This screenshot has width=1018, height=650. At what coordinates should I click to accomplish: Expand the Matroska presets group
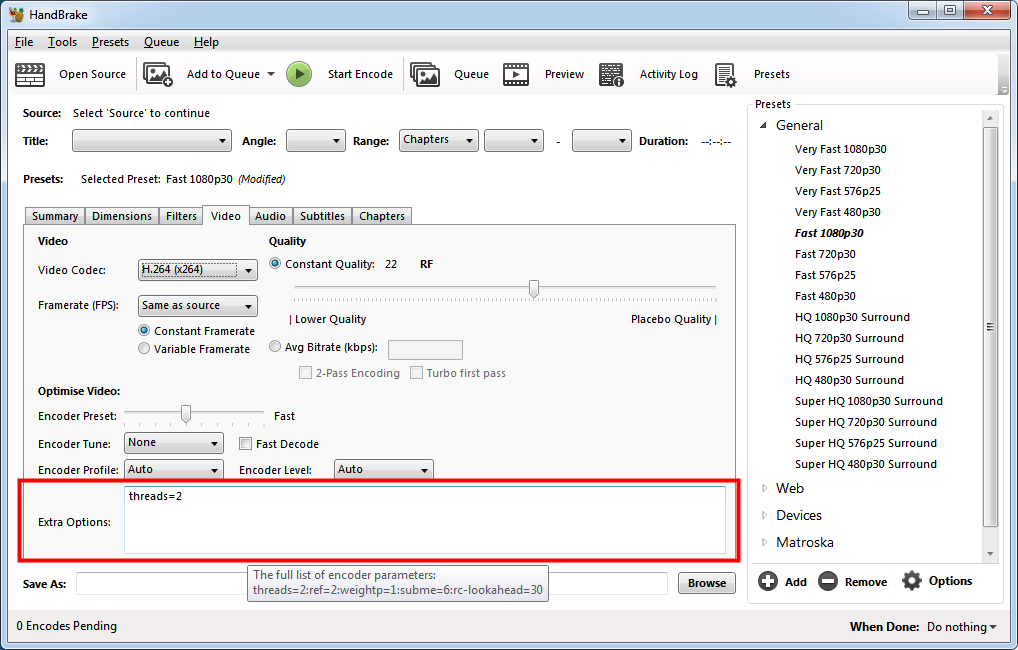click(764, 542)
